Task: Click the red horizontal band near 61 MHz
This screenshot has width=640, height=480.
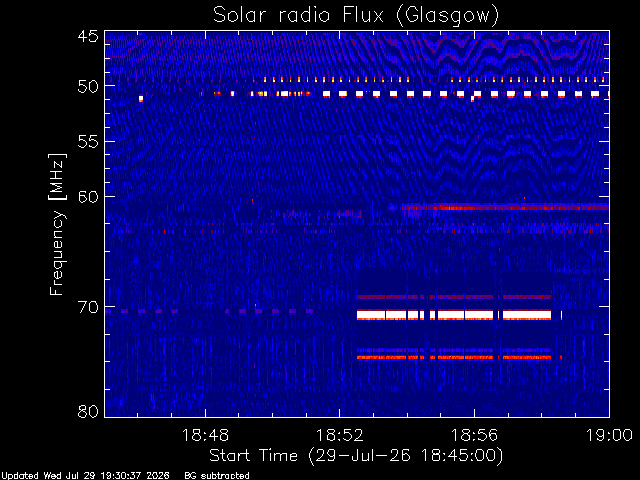Action: 505,208
